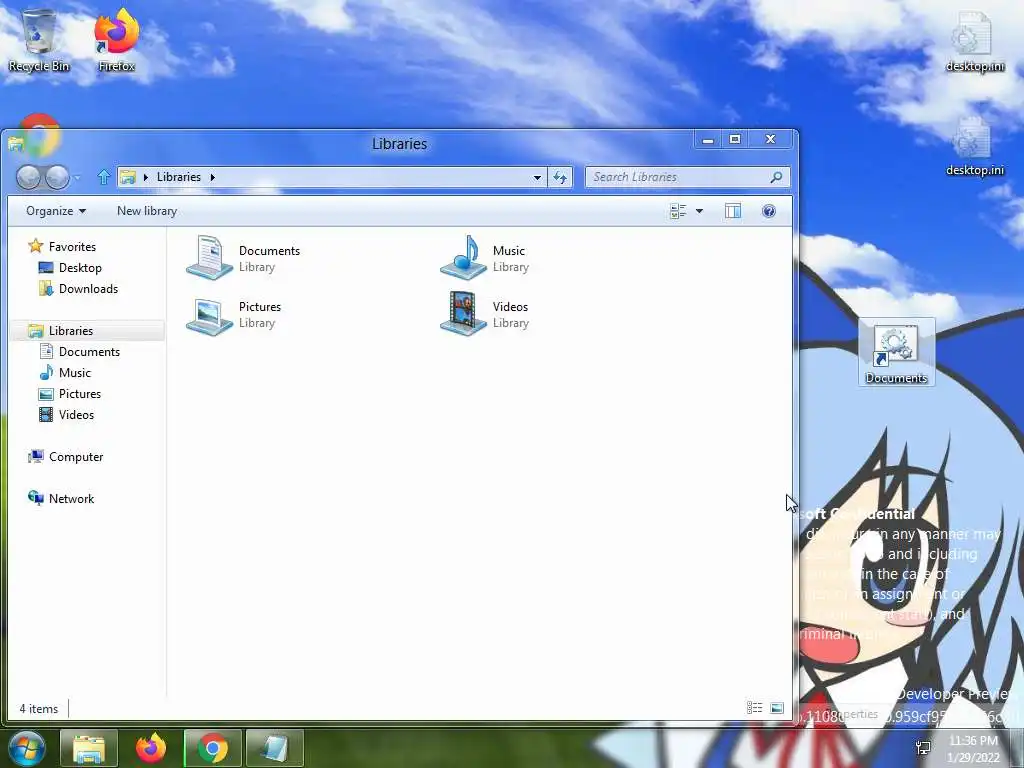Viewport: 1024px width, 768px height.
Task: Select Computer in navigation pane
Action: pyautogui.click(x=65, y=456)
